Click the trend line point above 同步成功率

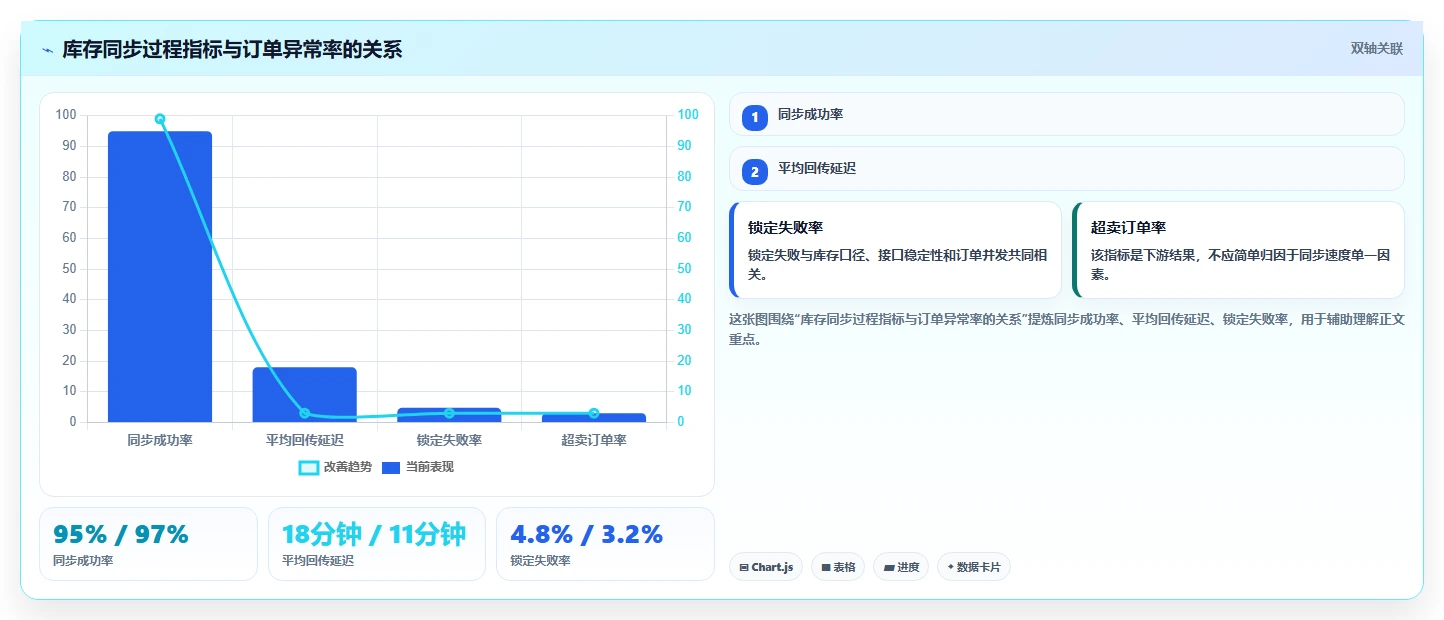[x=160, y=119]
